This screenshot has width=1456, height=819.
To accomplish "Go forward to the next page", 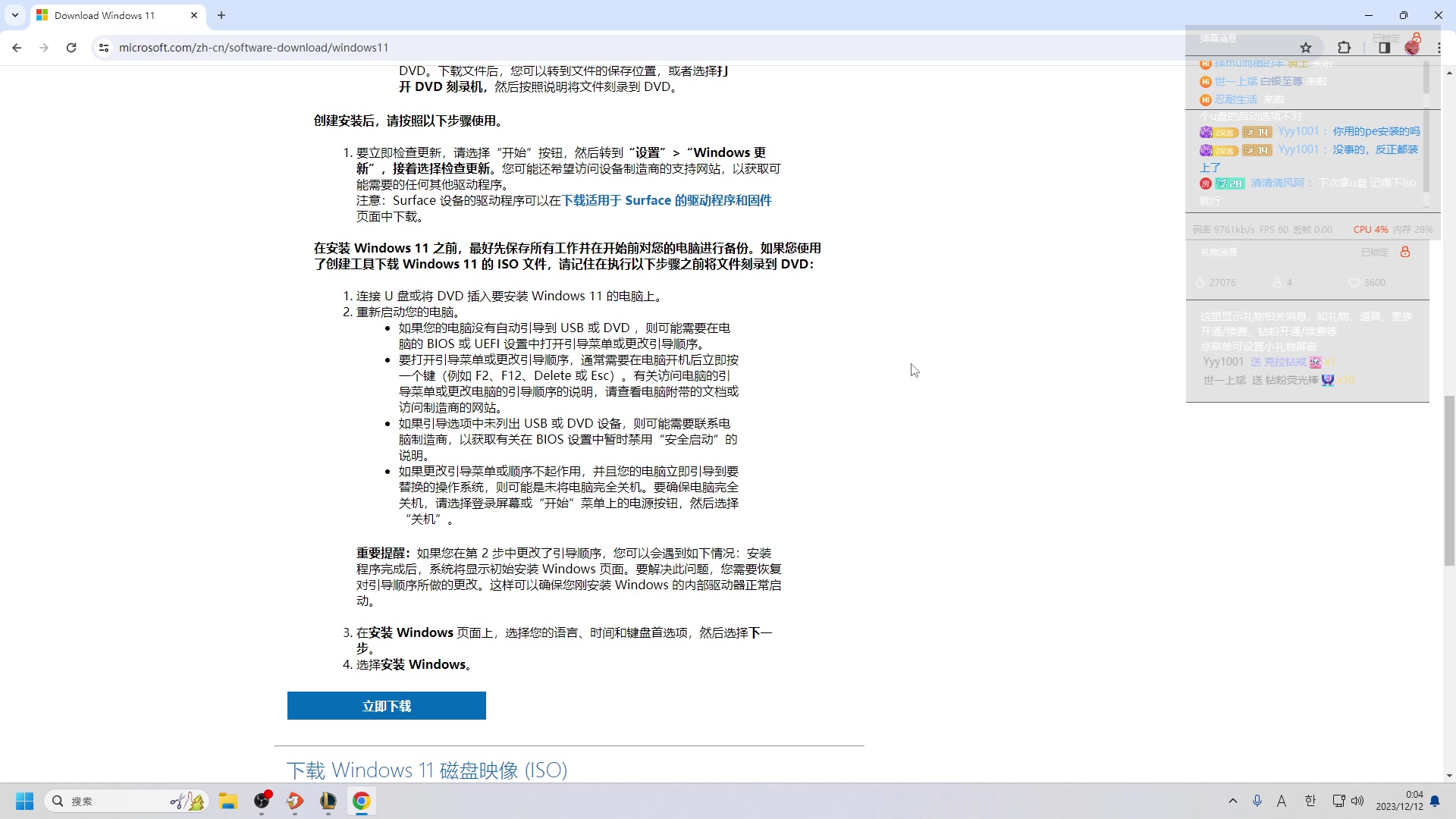I will click(44, 47).
